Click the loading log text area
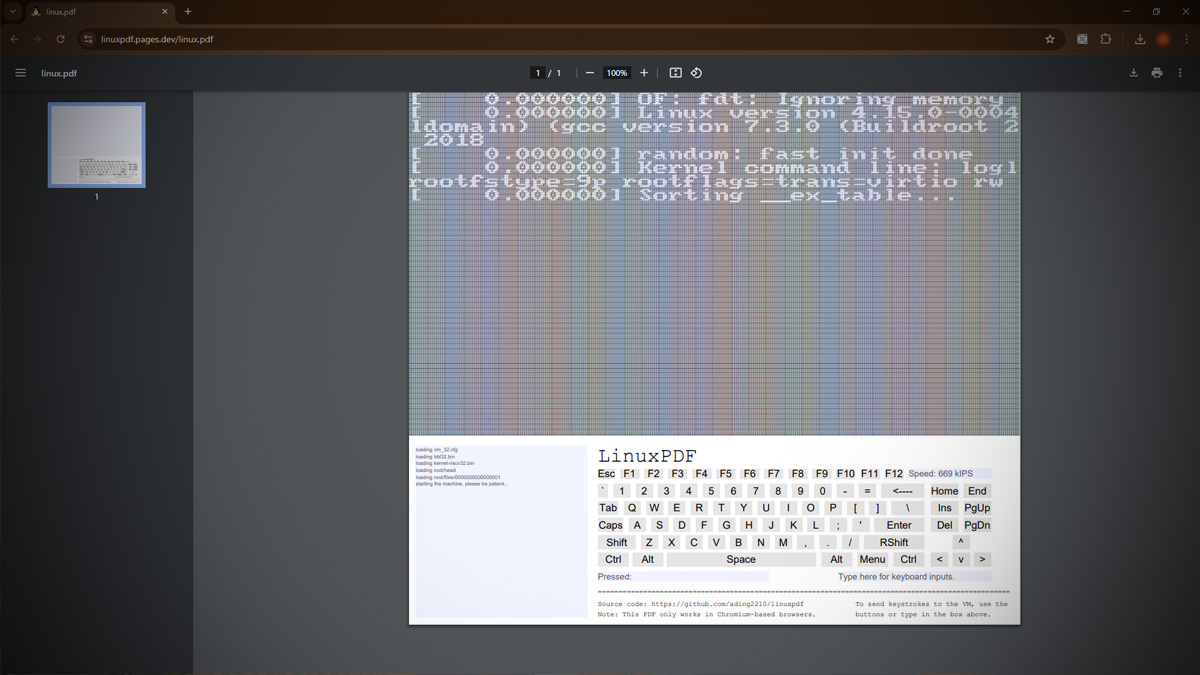The height and width of the screenshot is (675, 1200). tap(500, 530)
